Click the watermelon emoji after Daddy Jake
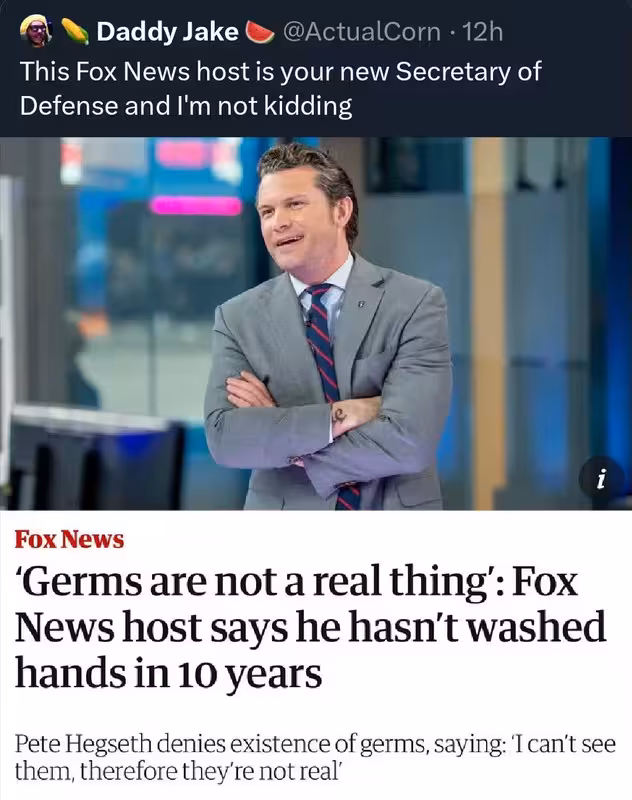 click(260, 32)
